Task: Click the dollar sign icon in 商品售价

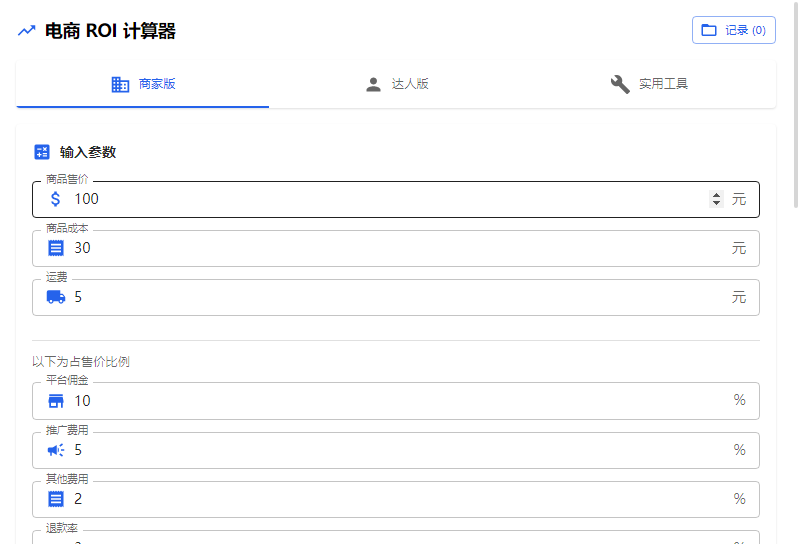Action: pyautogui.click(x=56, y=199)
